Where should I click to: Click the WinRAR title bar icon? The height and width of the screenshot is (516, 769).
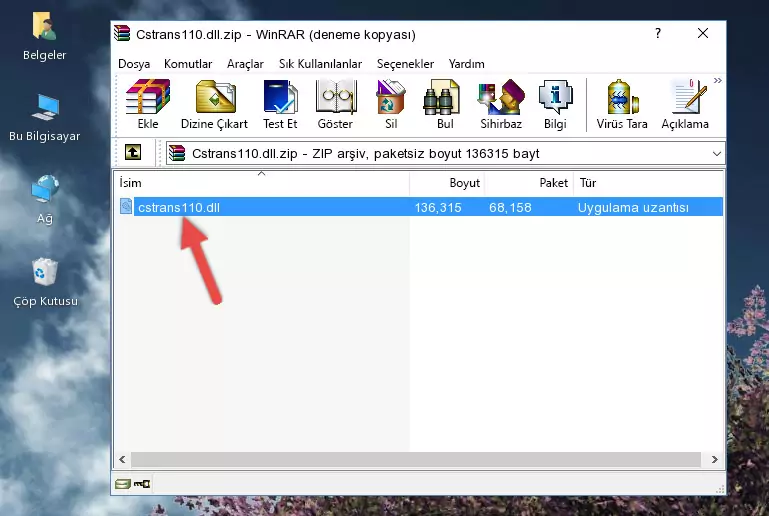[122, 34]
